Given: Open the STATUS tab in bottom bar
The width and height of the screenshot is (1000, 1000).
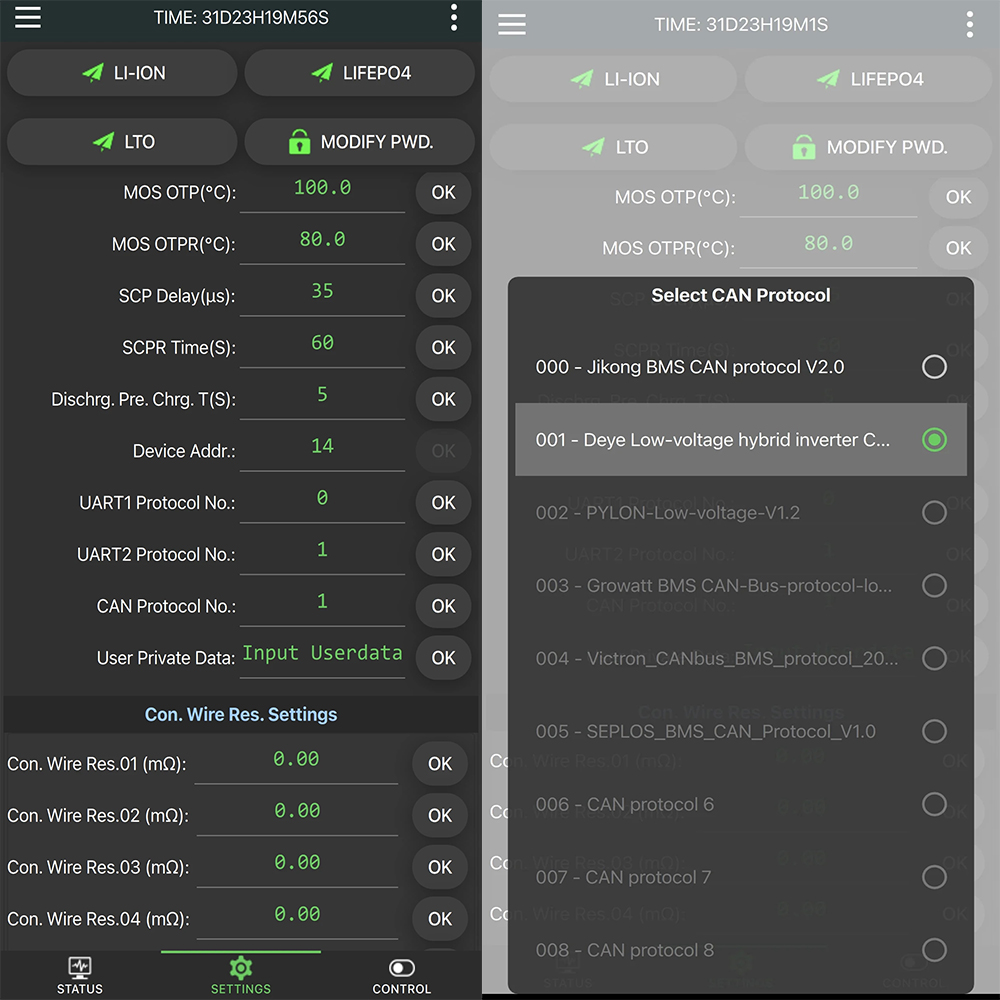Looking at the screenshot, I should [x=80, y=975].
